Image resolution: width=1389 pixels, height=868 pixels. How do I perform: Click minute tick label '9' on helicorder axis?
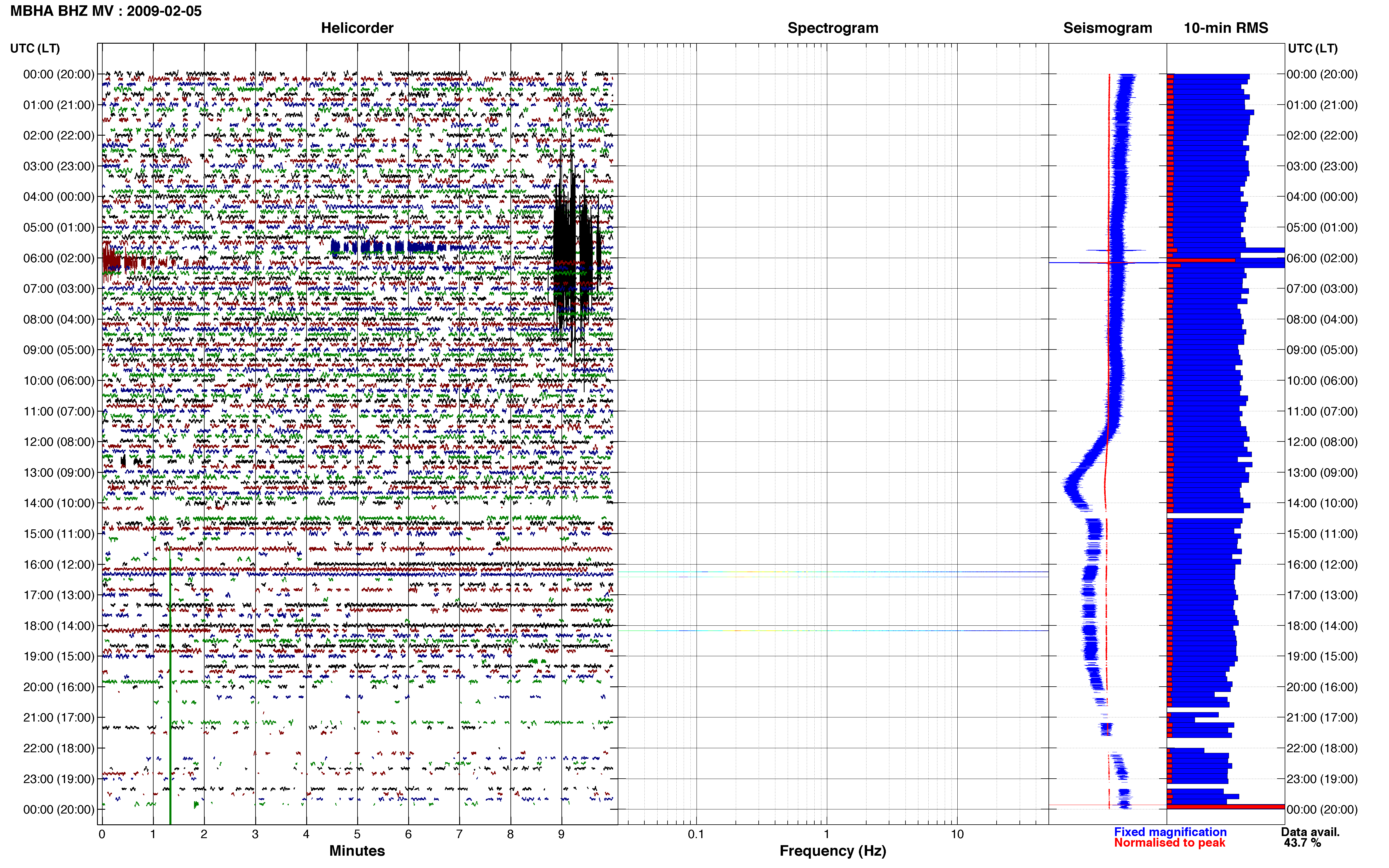[561, 834]
